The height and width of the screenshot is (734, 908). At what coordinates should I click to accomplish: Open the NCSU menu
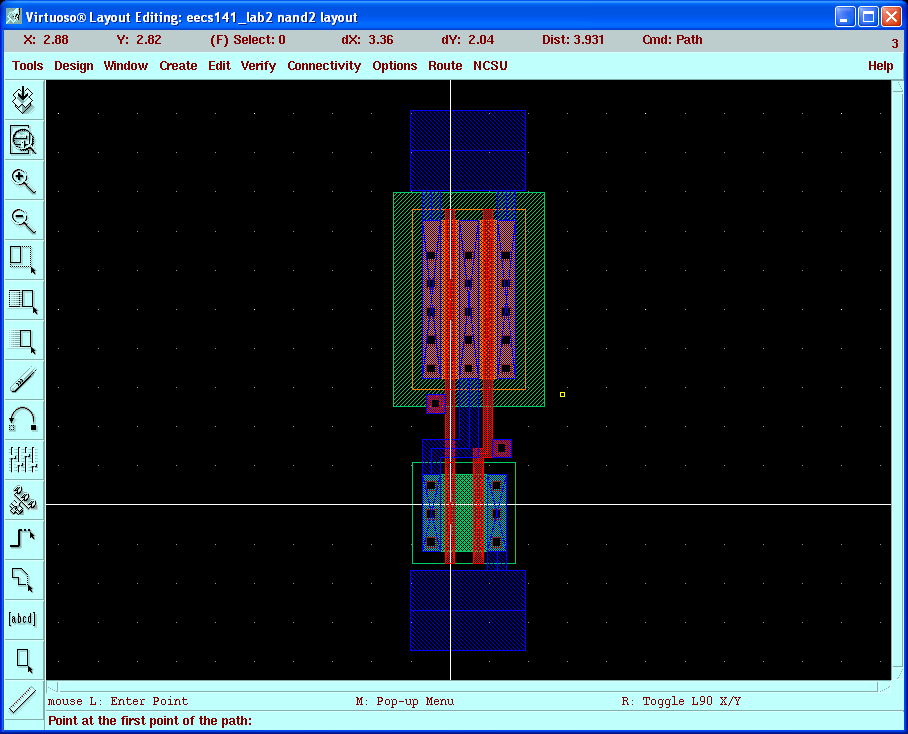(x=490, y=66)
